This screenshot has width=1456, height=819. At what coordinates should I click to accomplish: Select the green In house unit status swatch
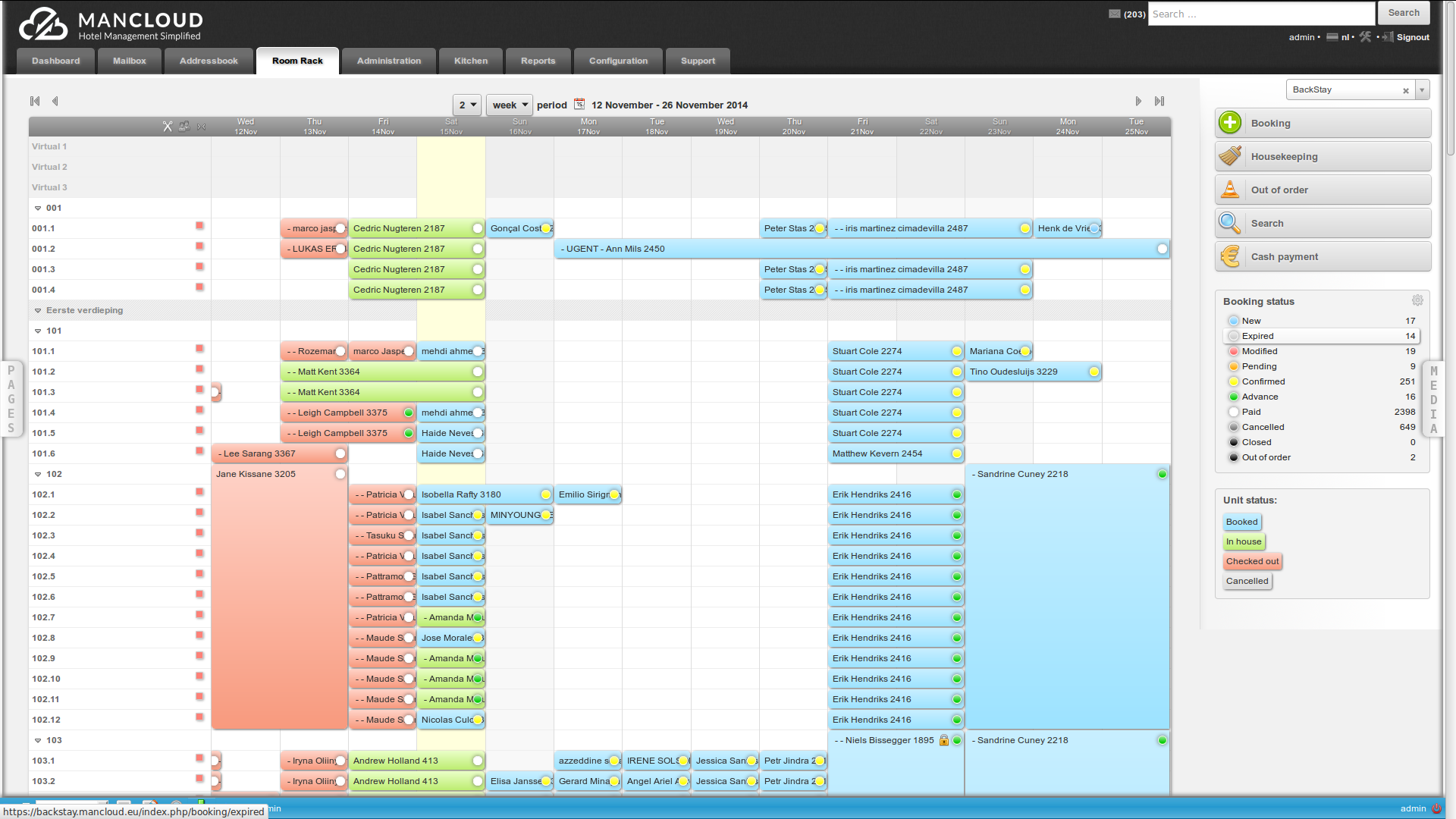(x=1243, y=541)
